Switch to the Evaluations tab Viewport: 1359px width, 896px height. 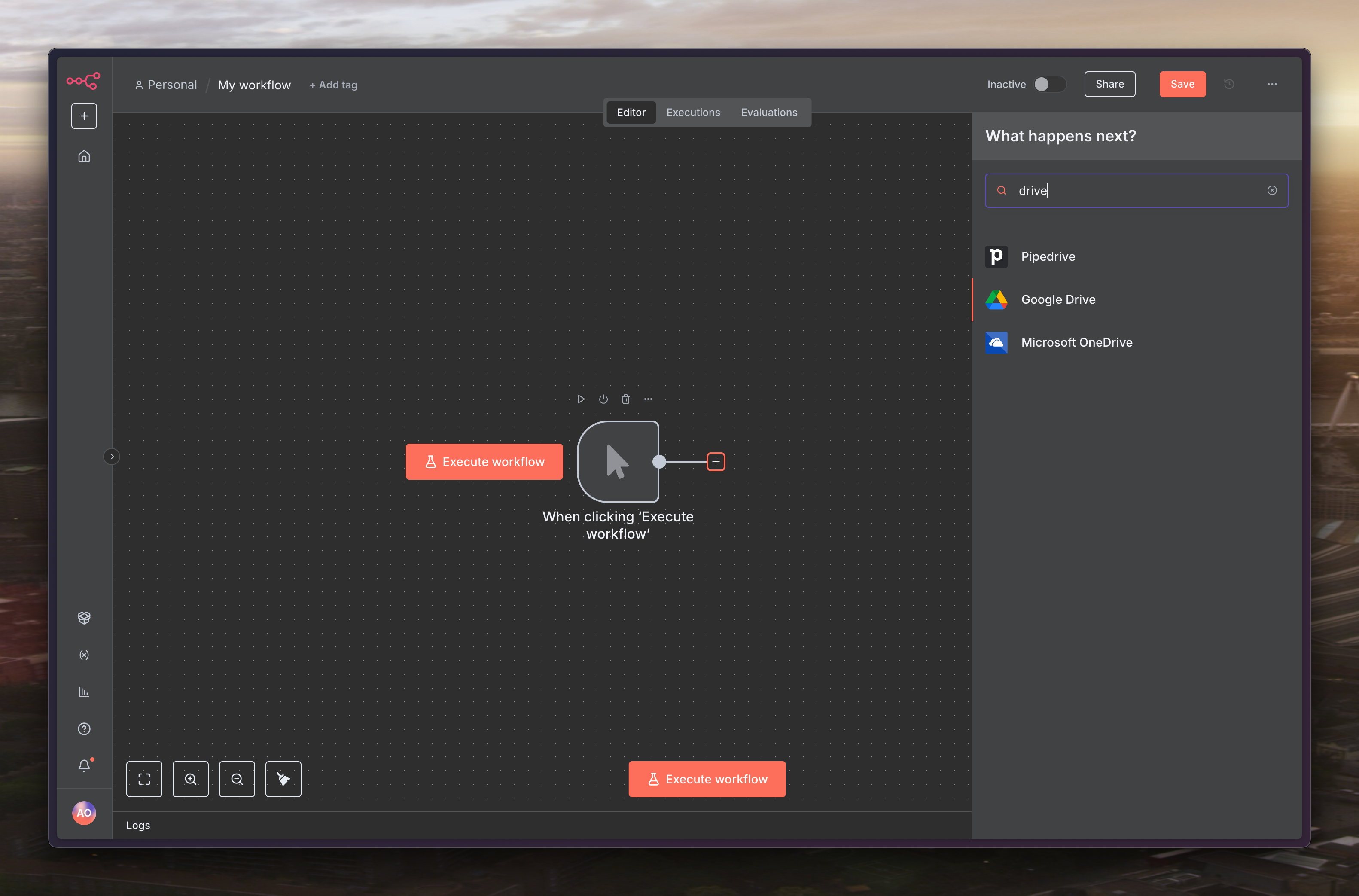pyautogui.click(x=769, y=113)
